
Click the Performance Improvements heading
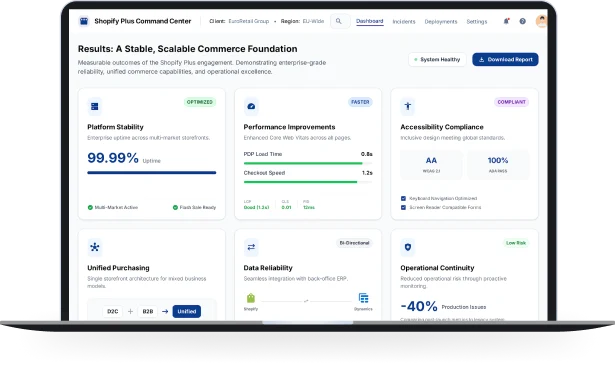289,127
